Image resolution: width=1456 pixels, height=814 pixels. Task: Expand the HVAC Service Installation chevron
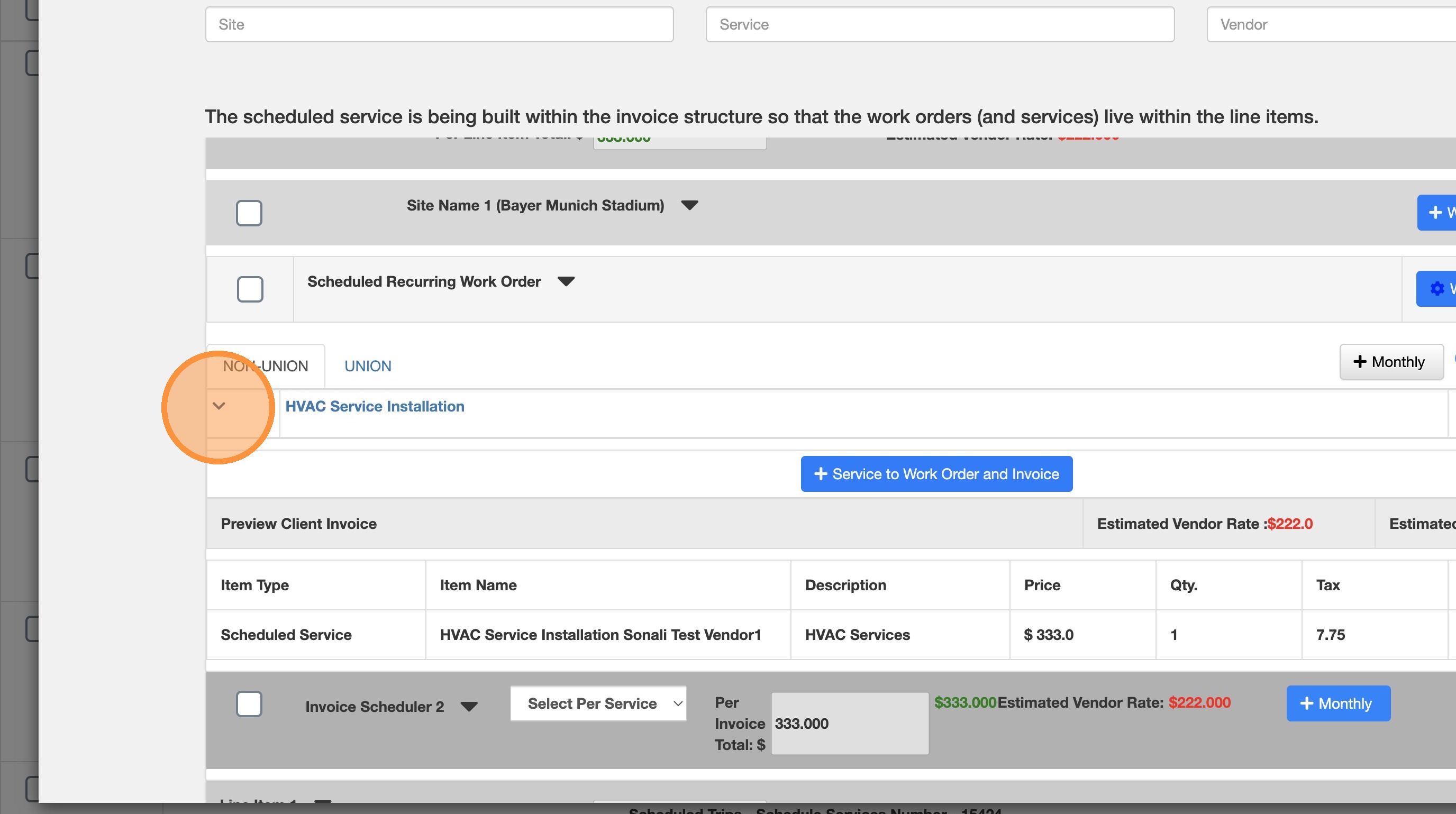pyautogui.click(x=219, y=406)
